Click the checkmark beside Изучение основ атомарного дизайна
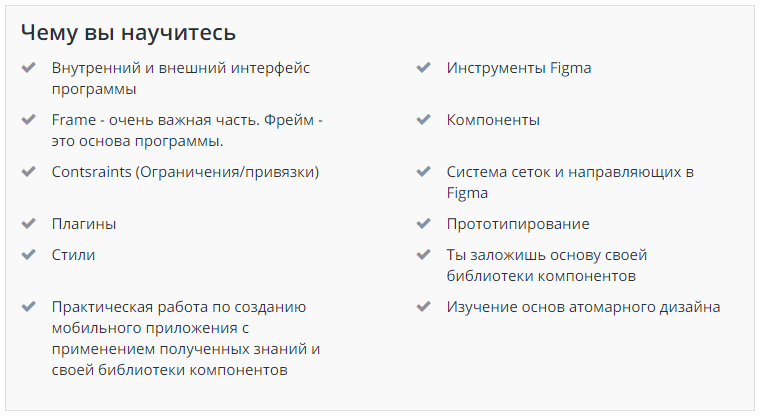Image resolution: width=761 pixels, height=416 pixels. (x=423, y=307)
